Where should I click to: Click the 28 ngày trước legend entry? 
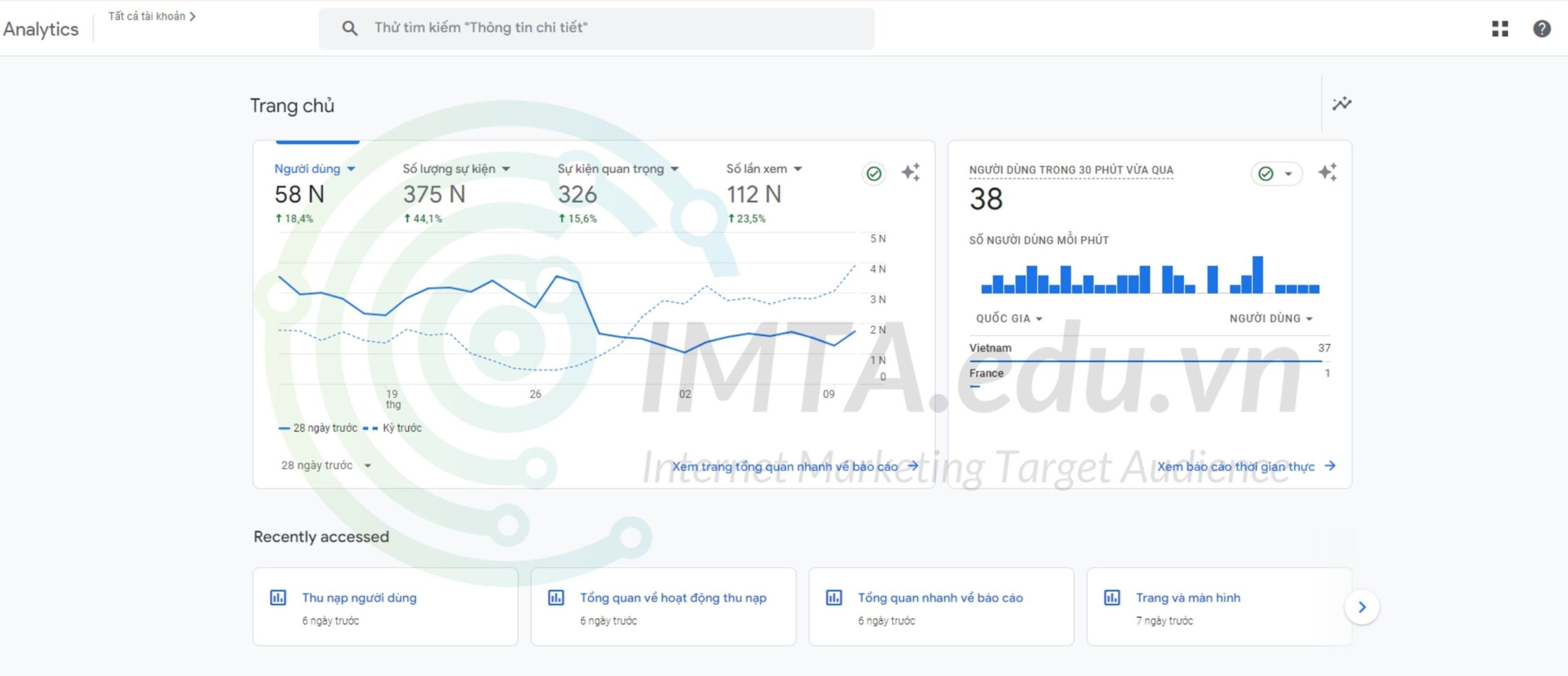coord(318,428)
